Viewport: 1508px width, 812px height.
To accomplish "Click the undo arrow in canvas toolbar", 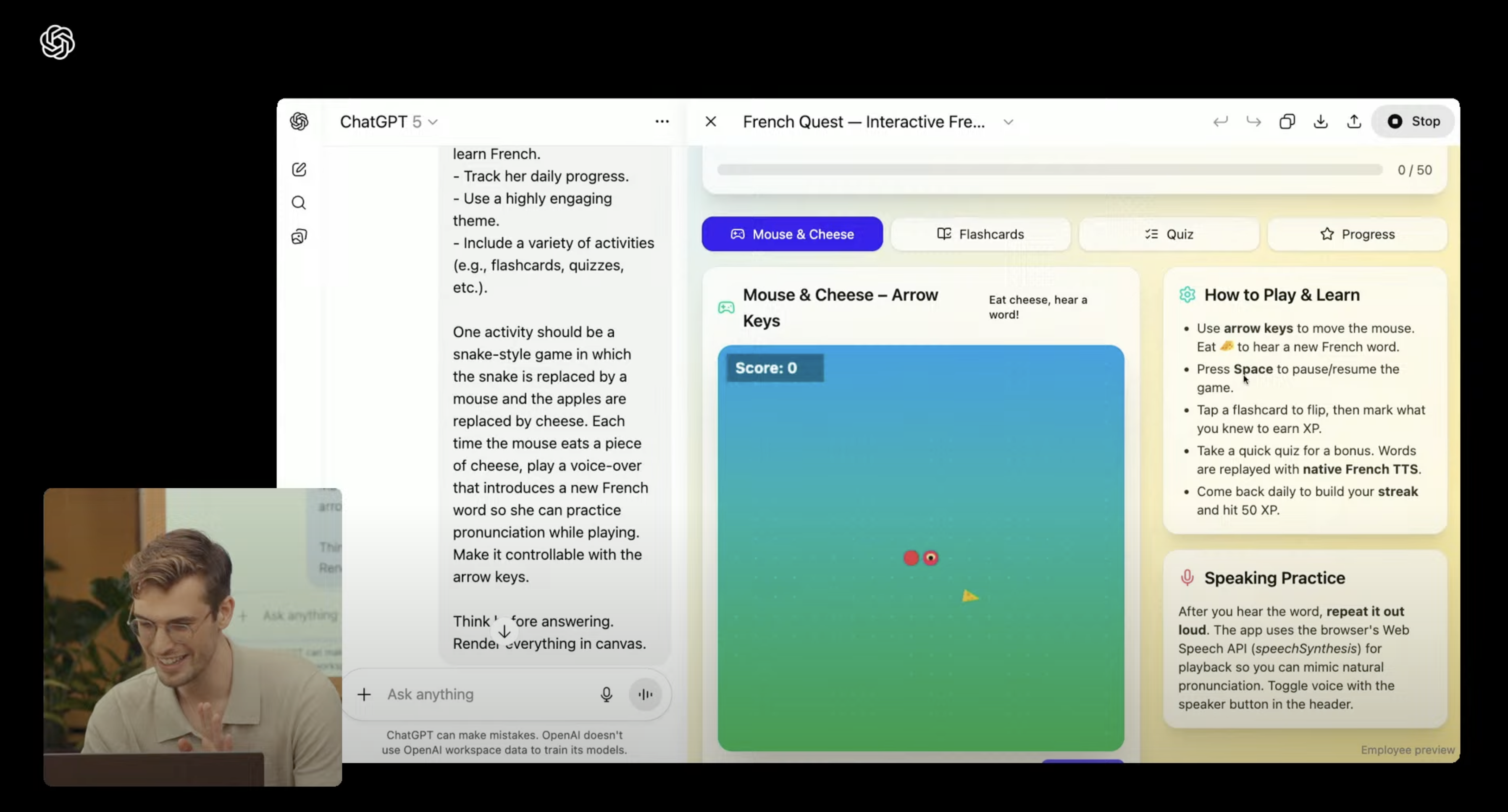I will (x=1220, y=121).
